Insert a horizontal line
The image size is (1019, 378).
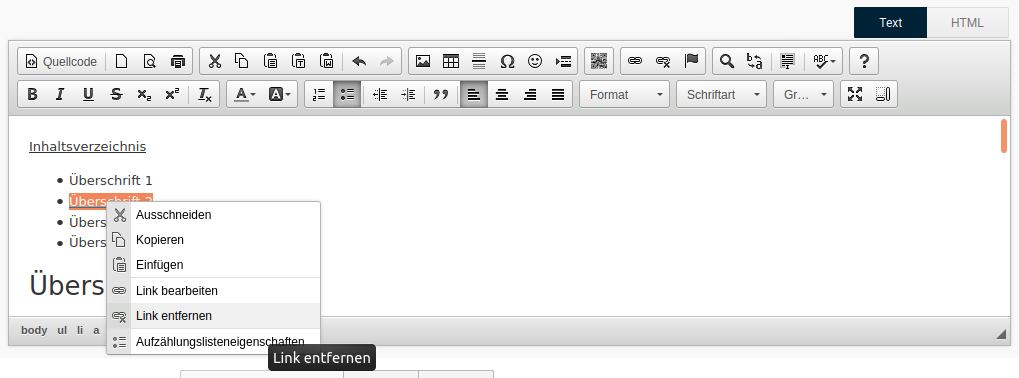tap(479, 62)
